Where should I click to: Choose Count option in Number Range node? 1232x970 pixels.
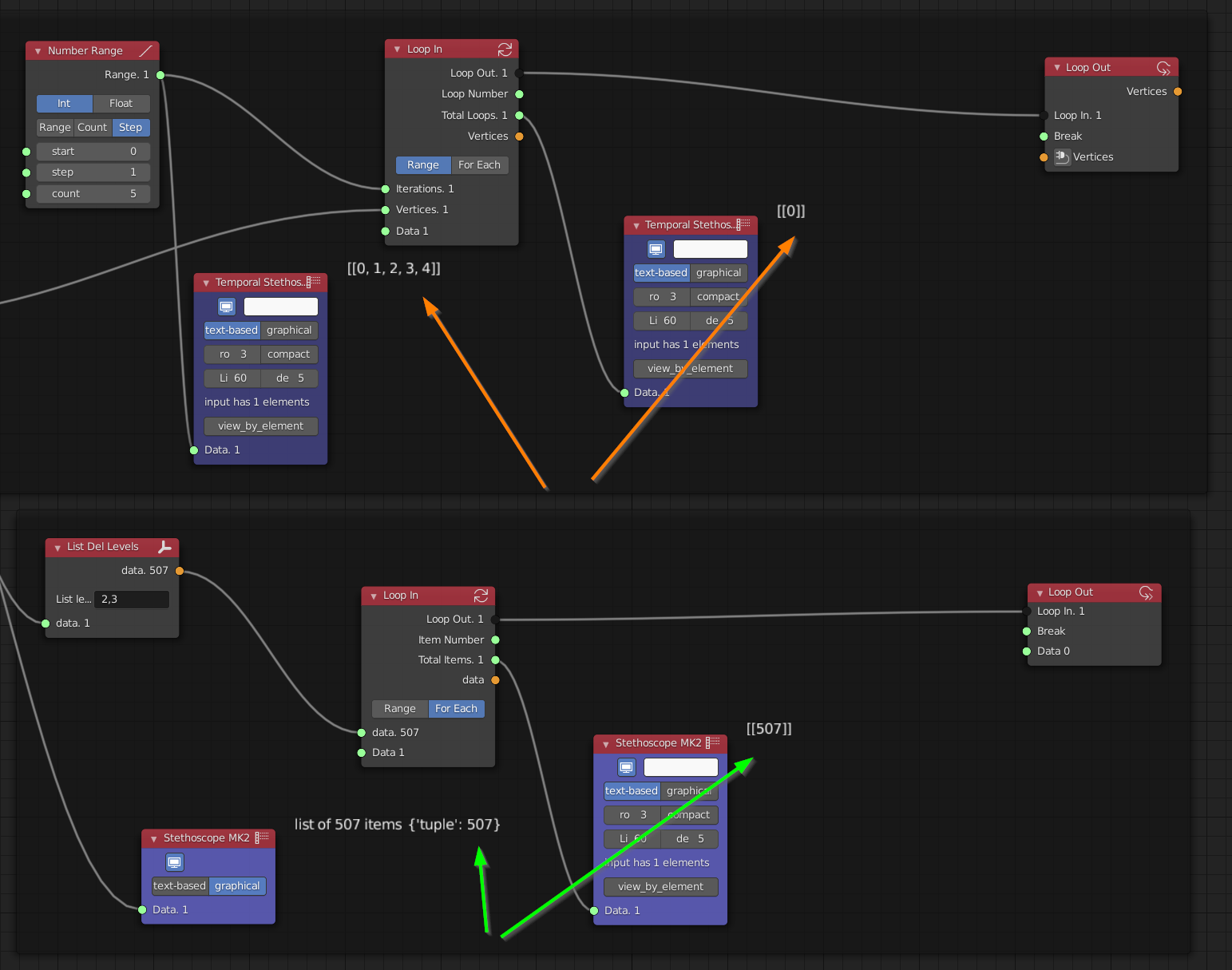click(x=93, y=128)
